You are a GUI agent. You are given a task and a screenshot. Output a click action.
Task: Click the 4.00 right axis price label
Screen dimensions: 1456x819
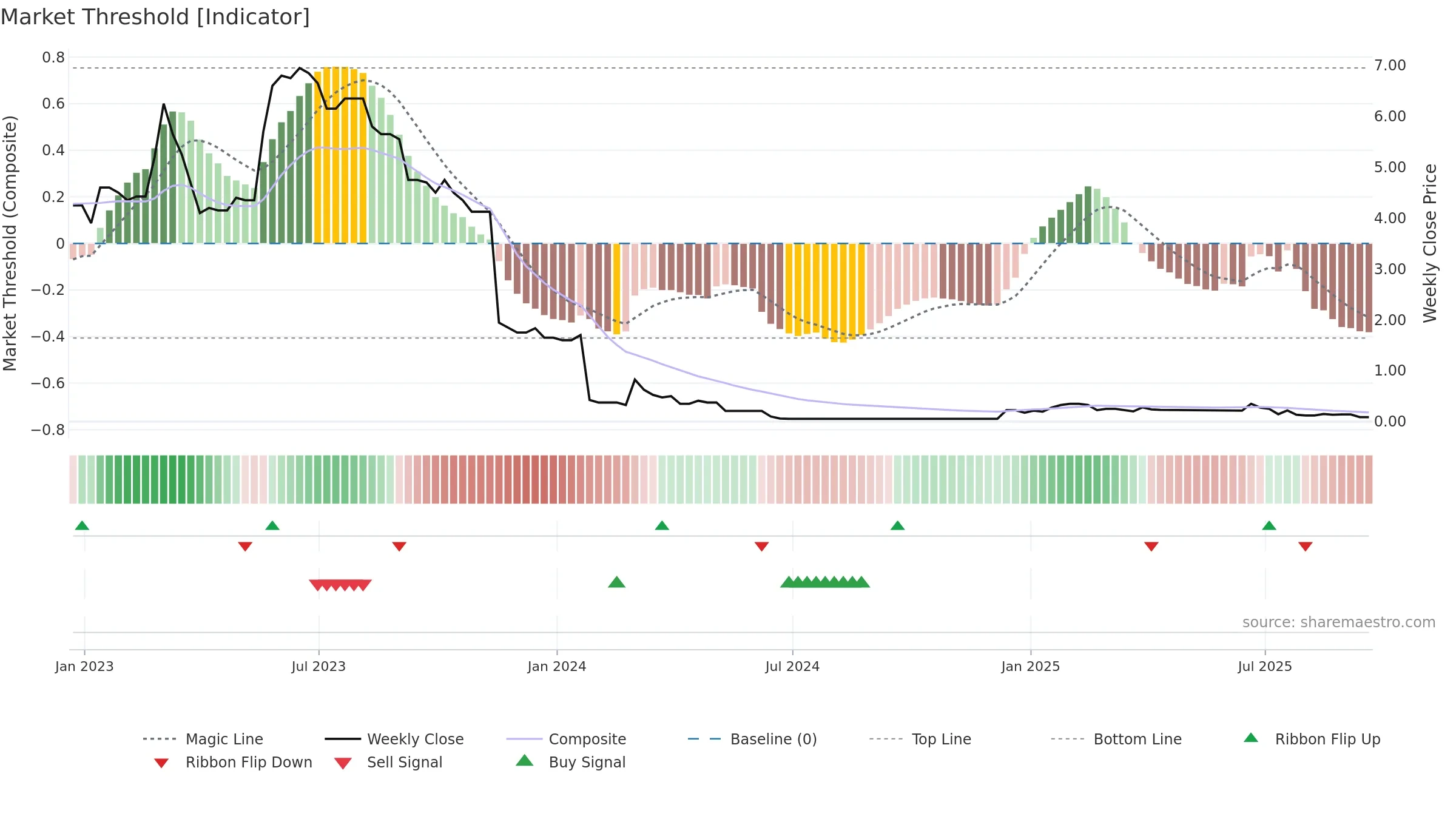tap(1390, 218)
